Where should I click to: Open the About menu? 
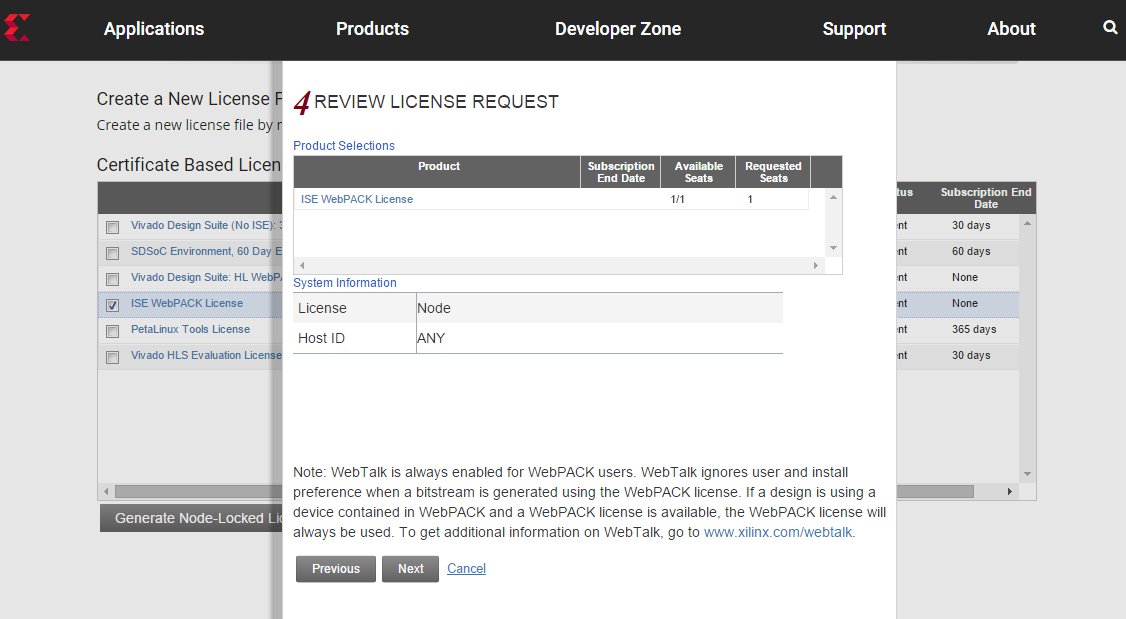[1011, 29]
